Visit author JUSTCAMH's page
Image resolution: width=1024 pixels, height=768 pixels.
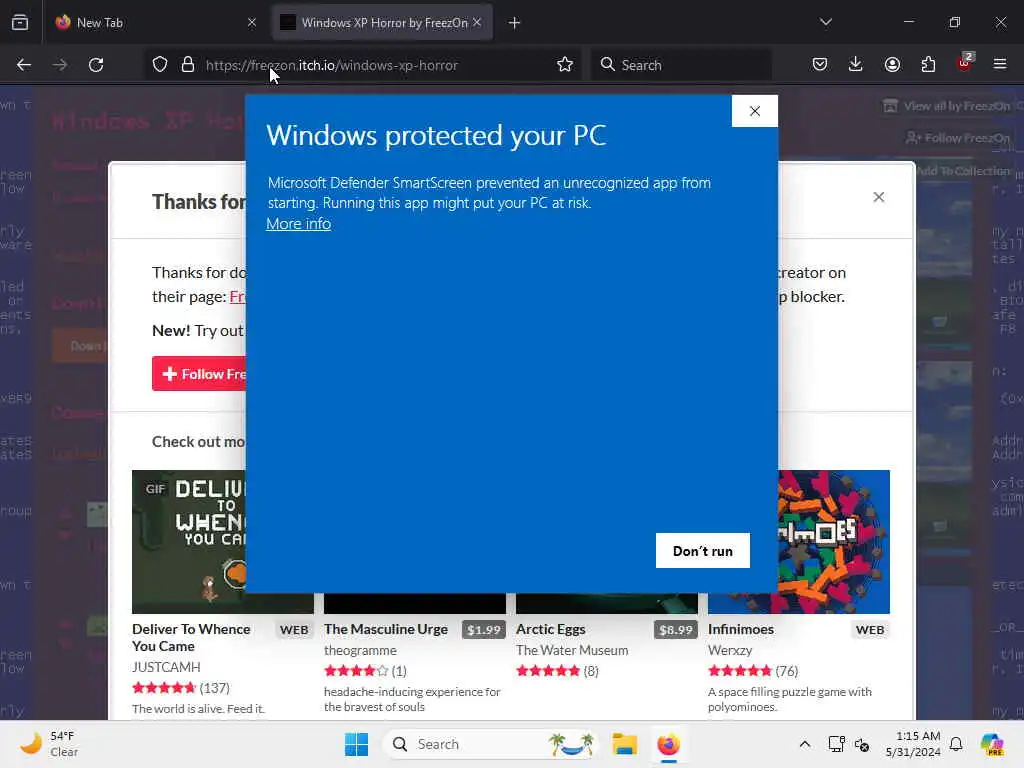[x=166, y=667]
